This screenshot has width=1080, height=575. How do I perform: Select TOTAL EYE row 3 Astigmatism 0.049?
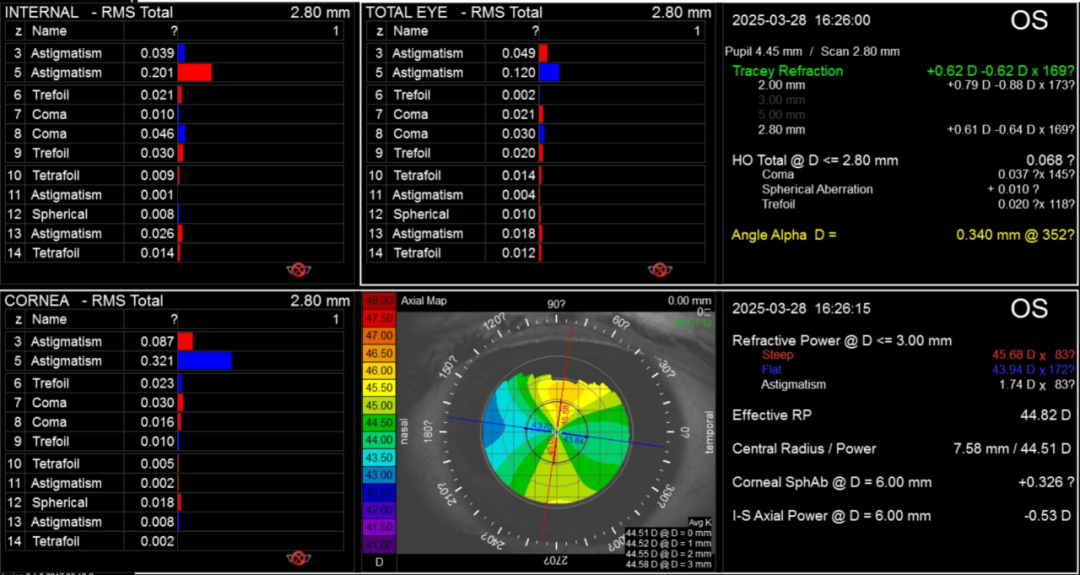(x=536, y=54)
